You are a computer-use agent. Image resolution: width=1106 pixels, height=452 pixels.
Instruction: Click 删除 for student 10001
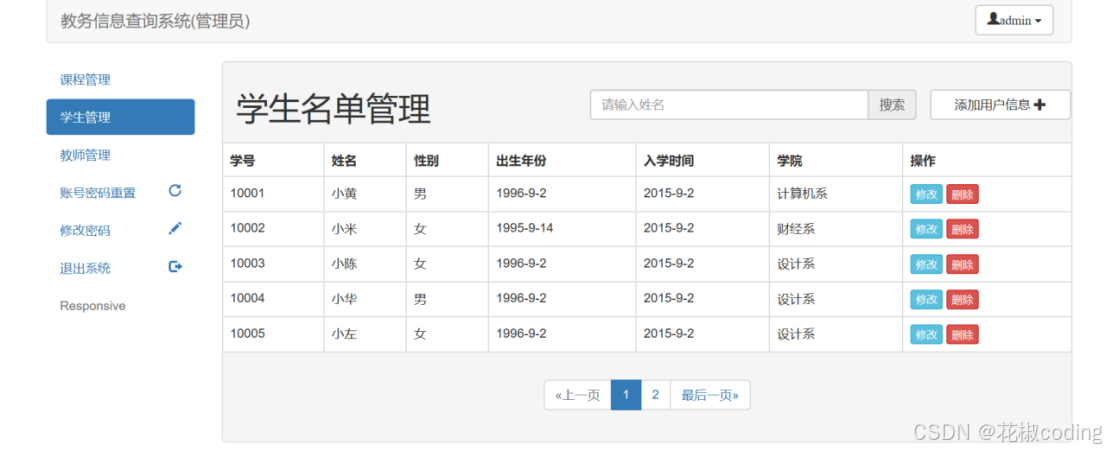click(962, 194)
